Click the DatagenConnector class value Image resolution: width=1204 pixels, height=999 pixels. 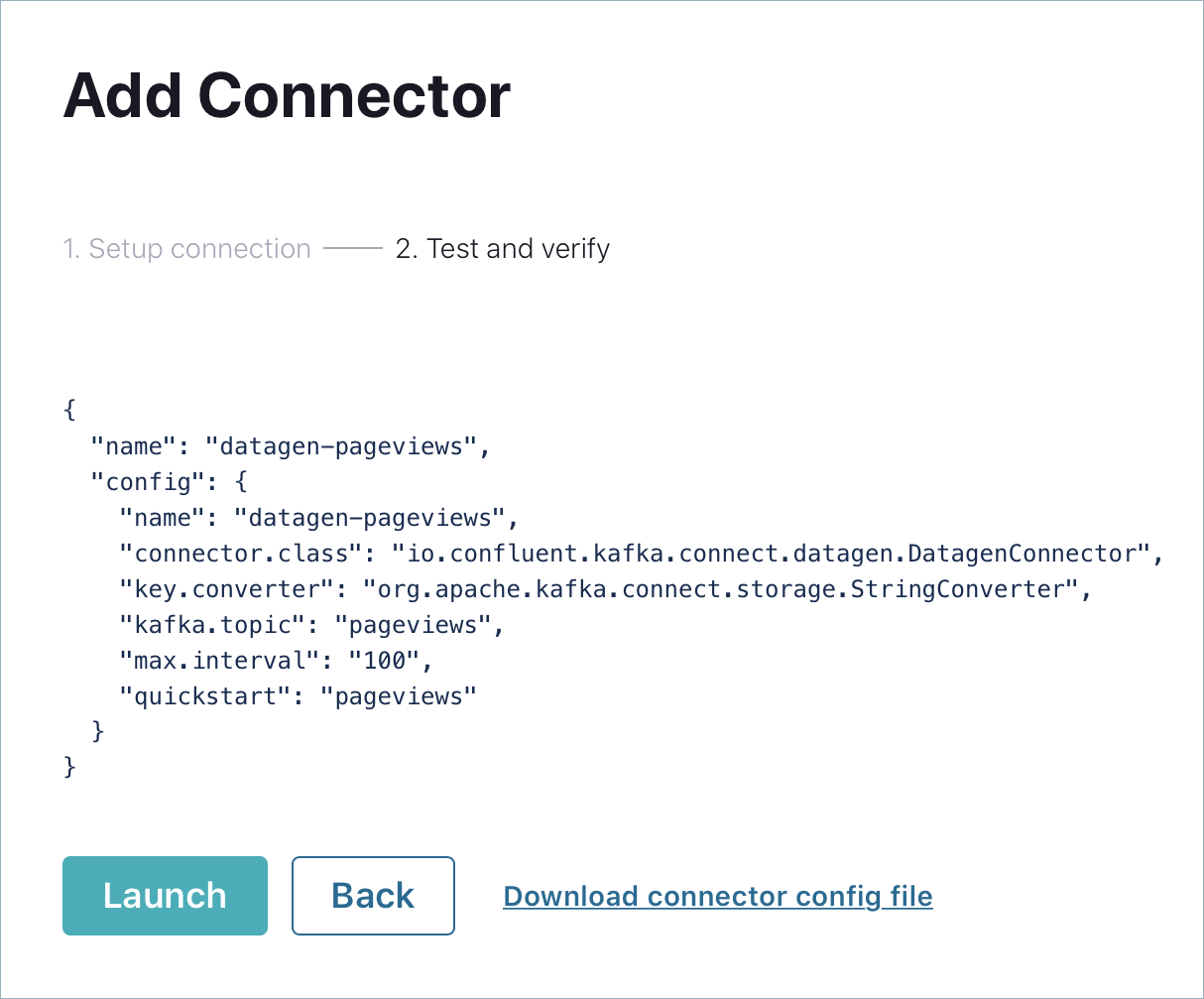[x=771, y=554]
